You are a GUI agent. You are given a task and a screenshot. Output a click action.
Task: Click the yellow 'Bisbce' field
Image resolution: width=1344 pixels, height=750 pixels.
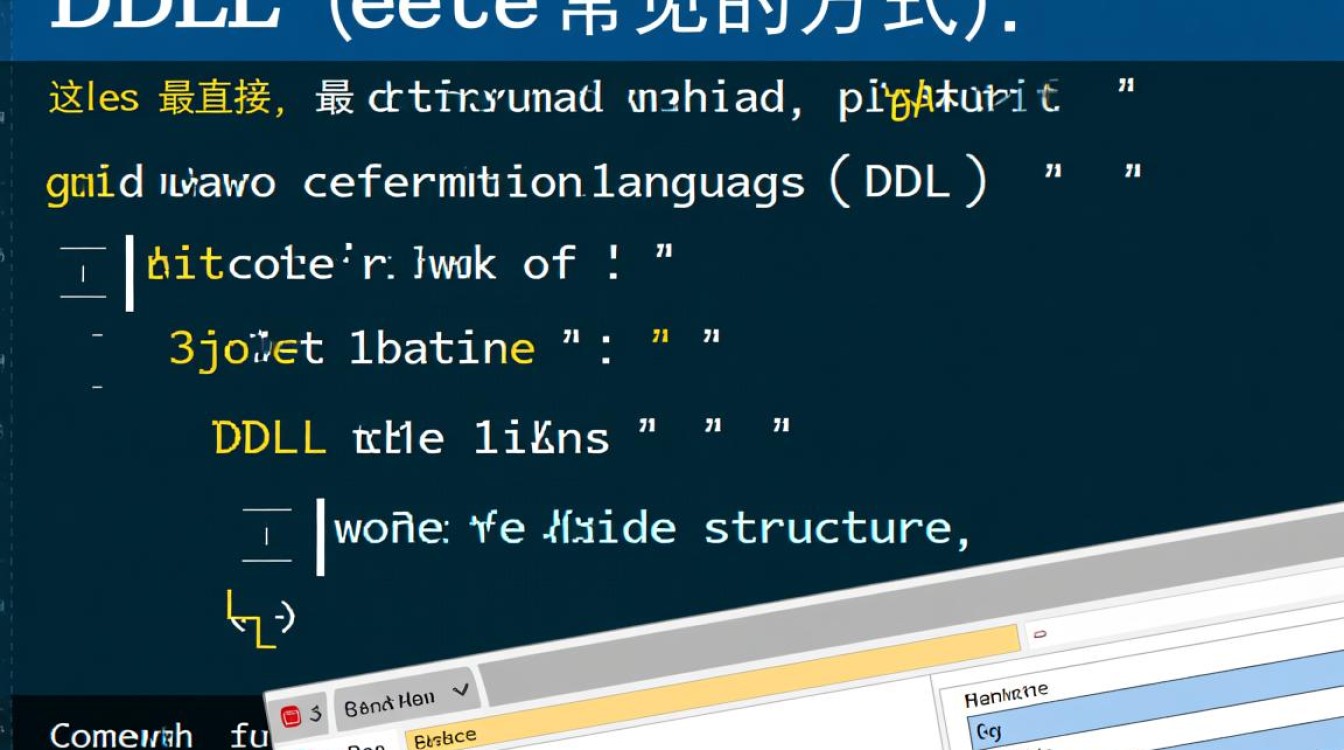[x=446, y=739]
